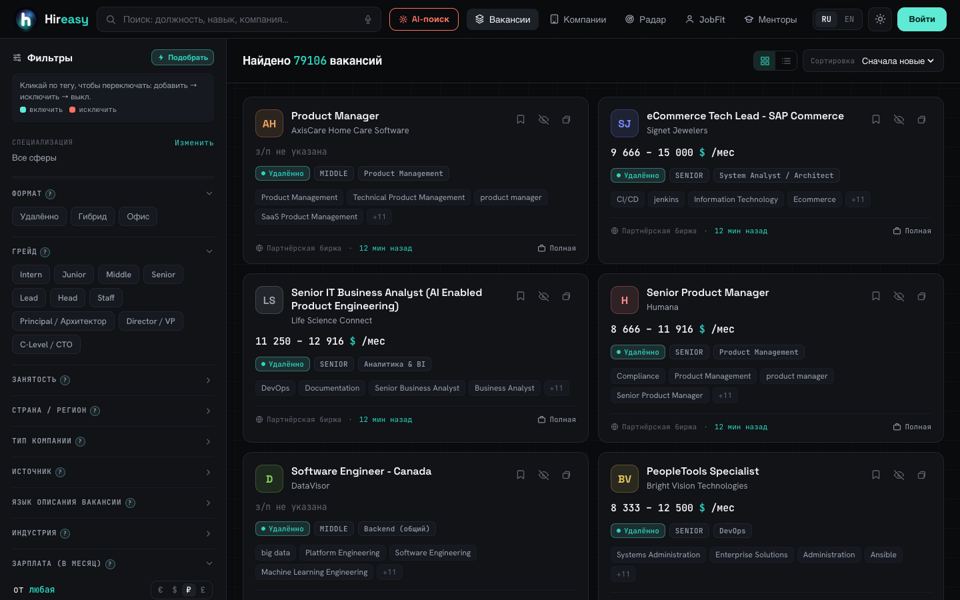Select dollar currency for salary

point(174,590)
